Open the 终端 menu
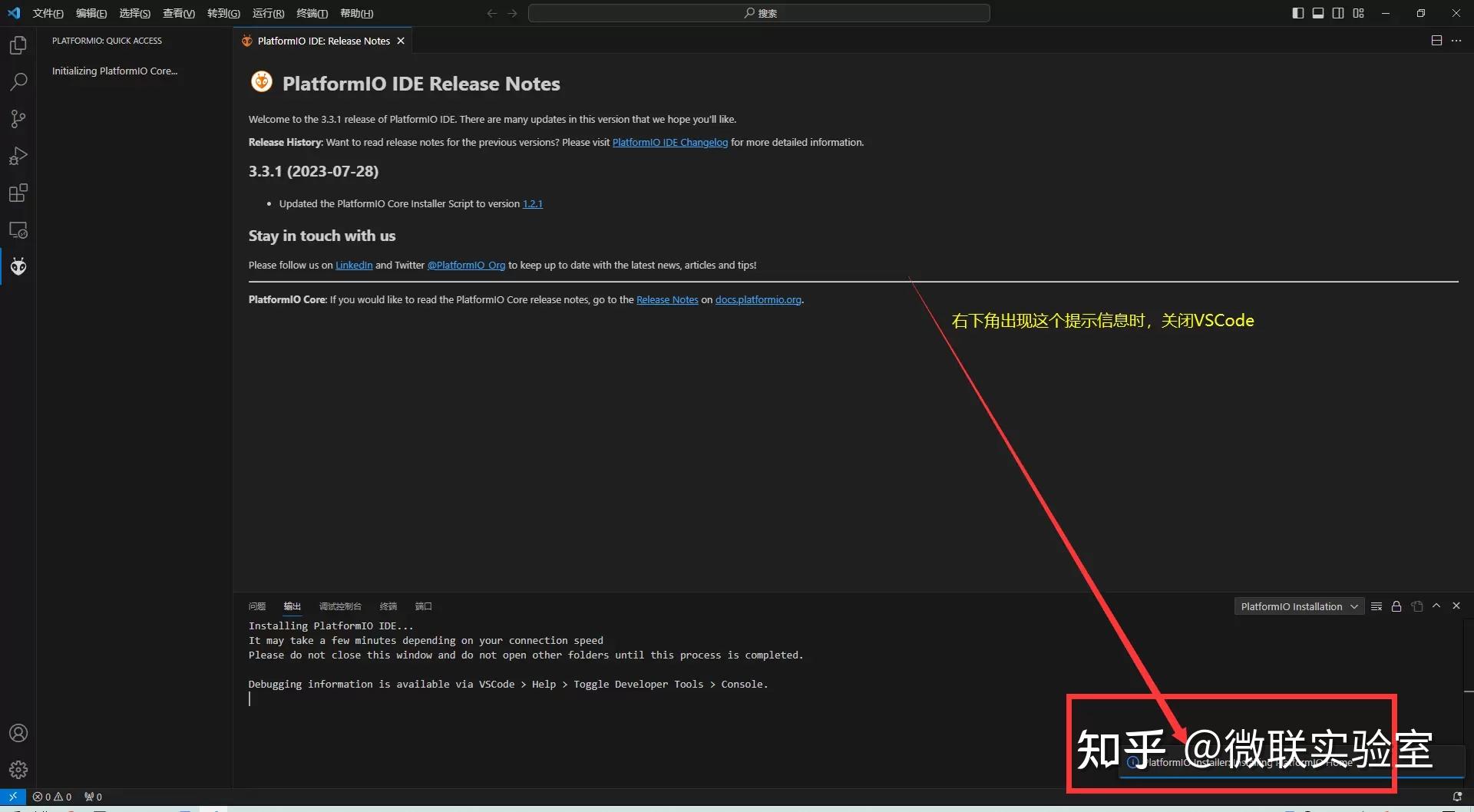 (x=312, y=13)
